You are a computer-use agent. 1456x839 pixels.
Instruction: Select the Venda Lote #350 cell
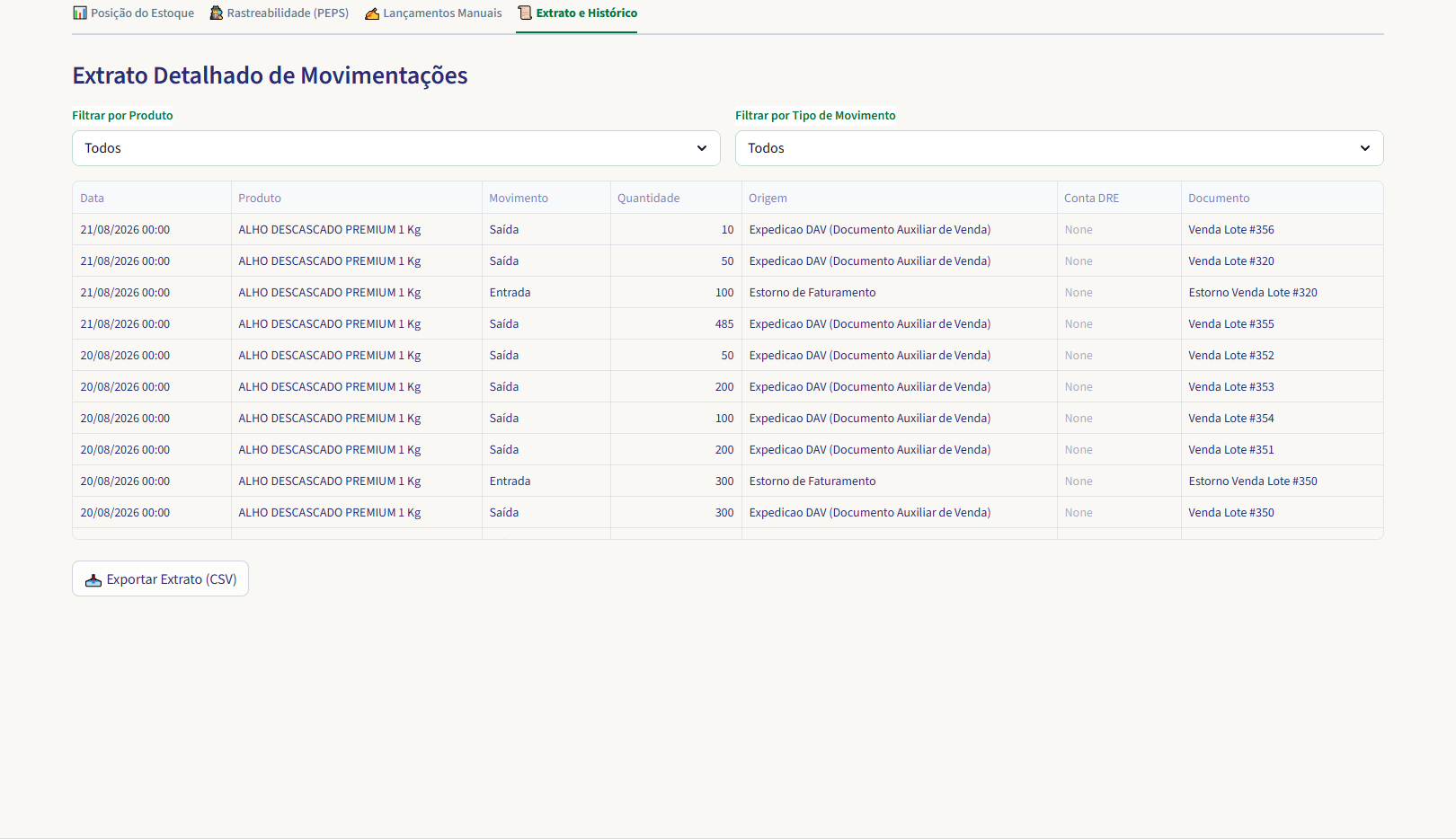tap(1283, 512)
